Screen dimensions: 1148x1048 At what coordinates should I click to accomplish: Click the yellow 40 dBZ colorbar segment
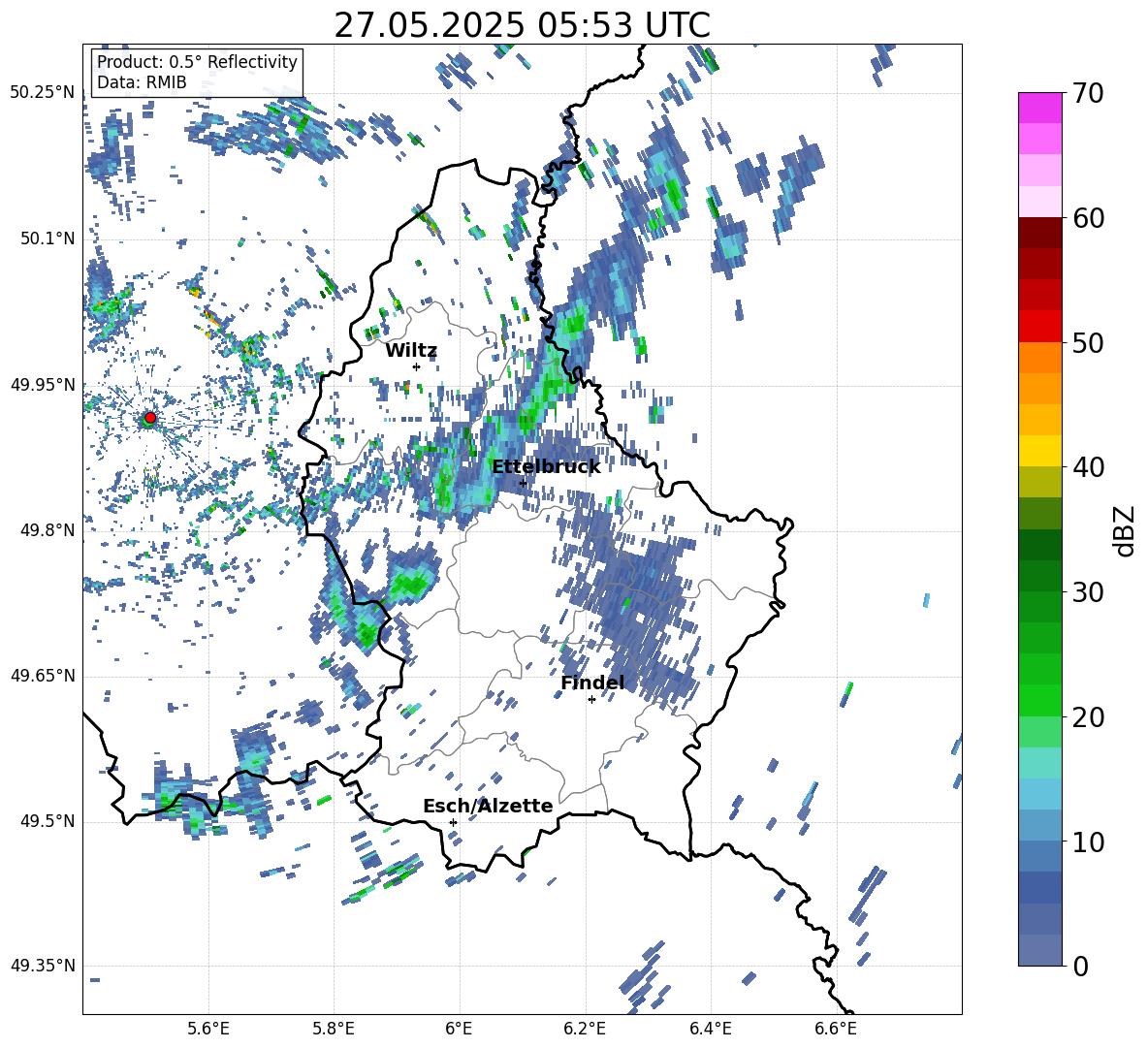[x=1039, y=451]
